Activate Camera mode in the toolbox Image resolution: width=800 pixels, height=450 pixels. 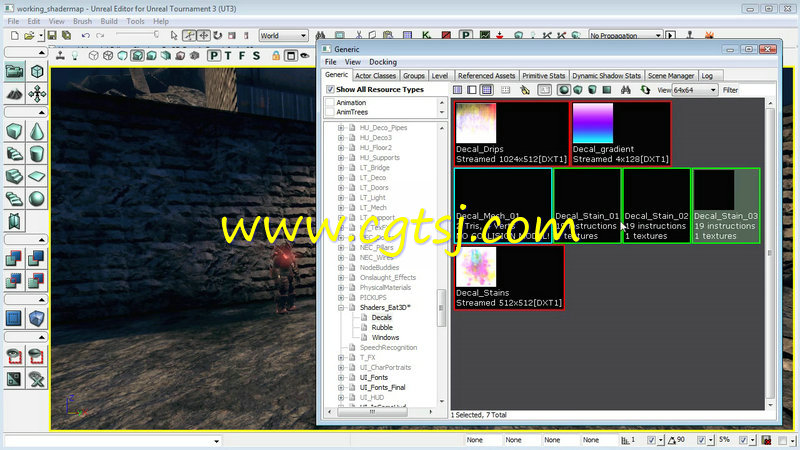point(14,71)
